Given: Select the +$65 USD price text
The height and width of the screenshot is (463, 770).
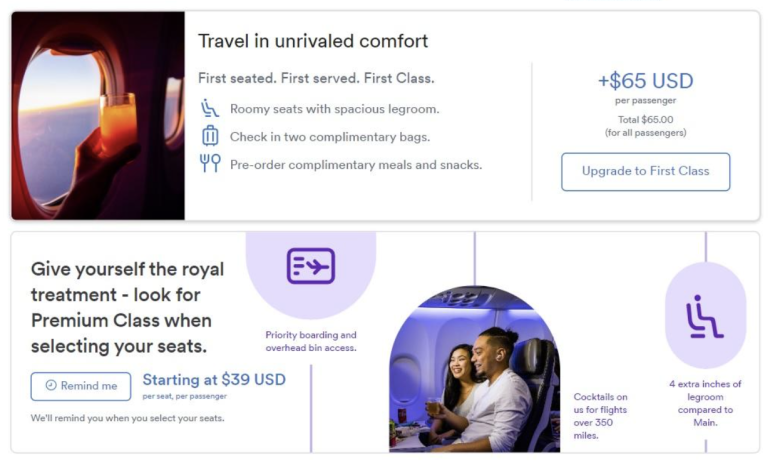Looking at the screenshot, I should (645, 81).
